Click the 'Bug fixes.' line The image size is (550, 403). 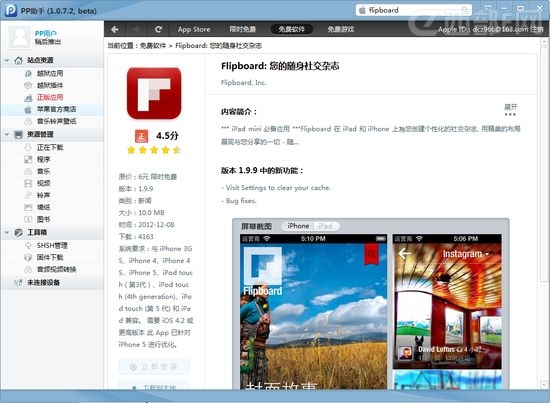point(239,201)
